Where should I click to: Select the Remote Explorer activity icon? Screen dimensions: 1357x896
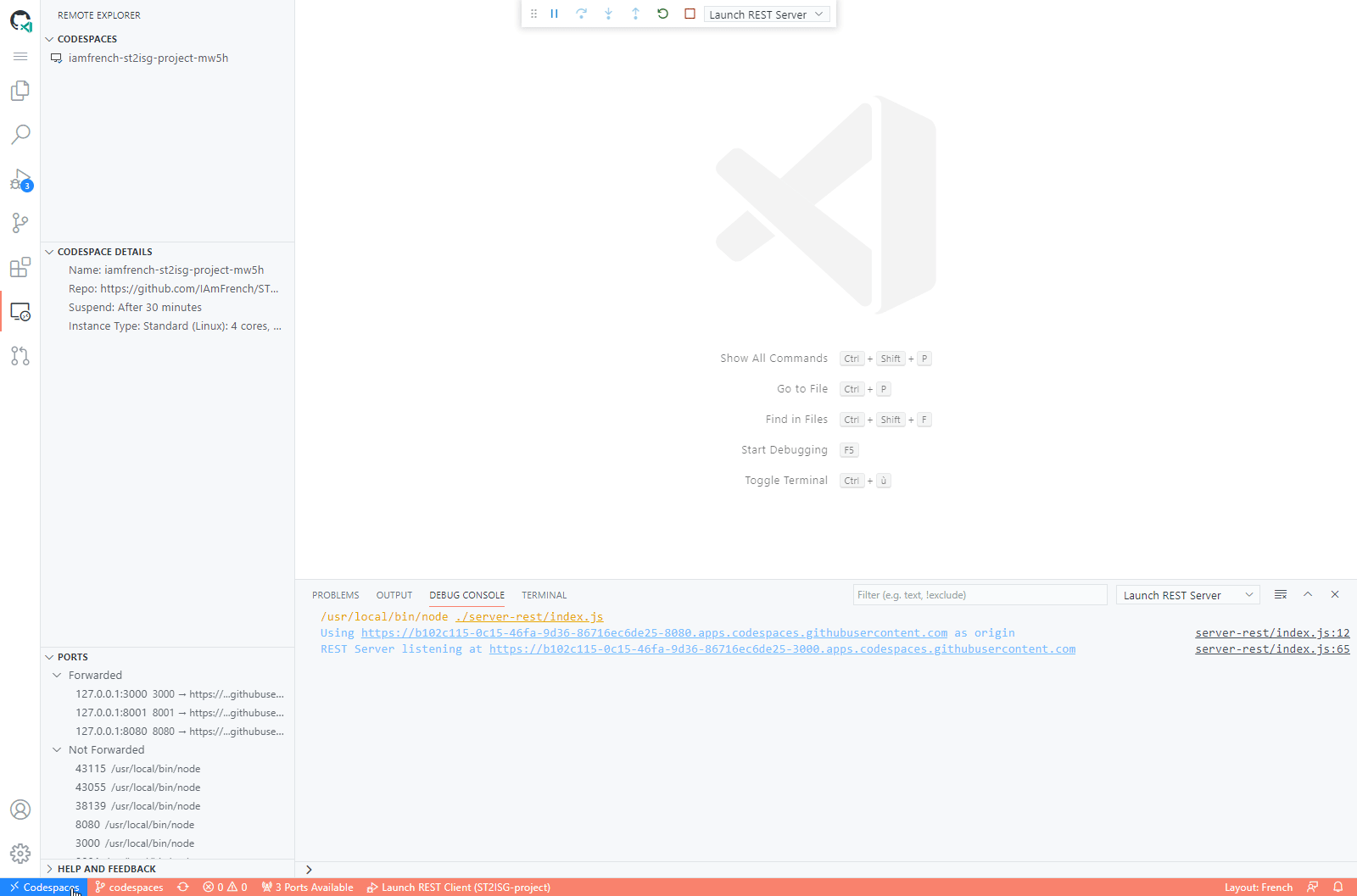20,312
